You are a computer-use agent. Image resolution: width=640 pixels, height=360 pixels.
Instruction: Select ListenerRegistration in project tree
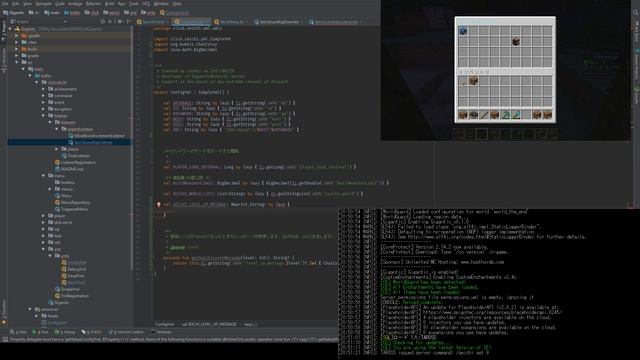(78, 162)
